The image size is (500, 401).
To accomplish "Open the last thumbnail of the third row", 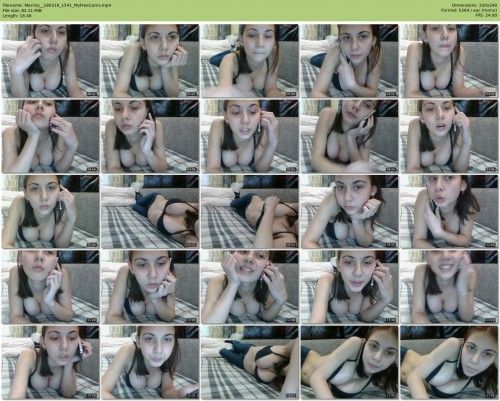I will coord(449,212).
